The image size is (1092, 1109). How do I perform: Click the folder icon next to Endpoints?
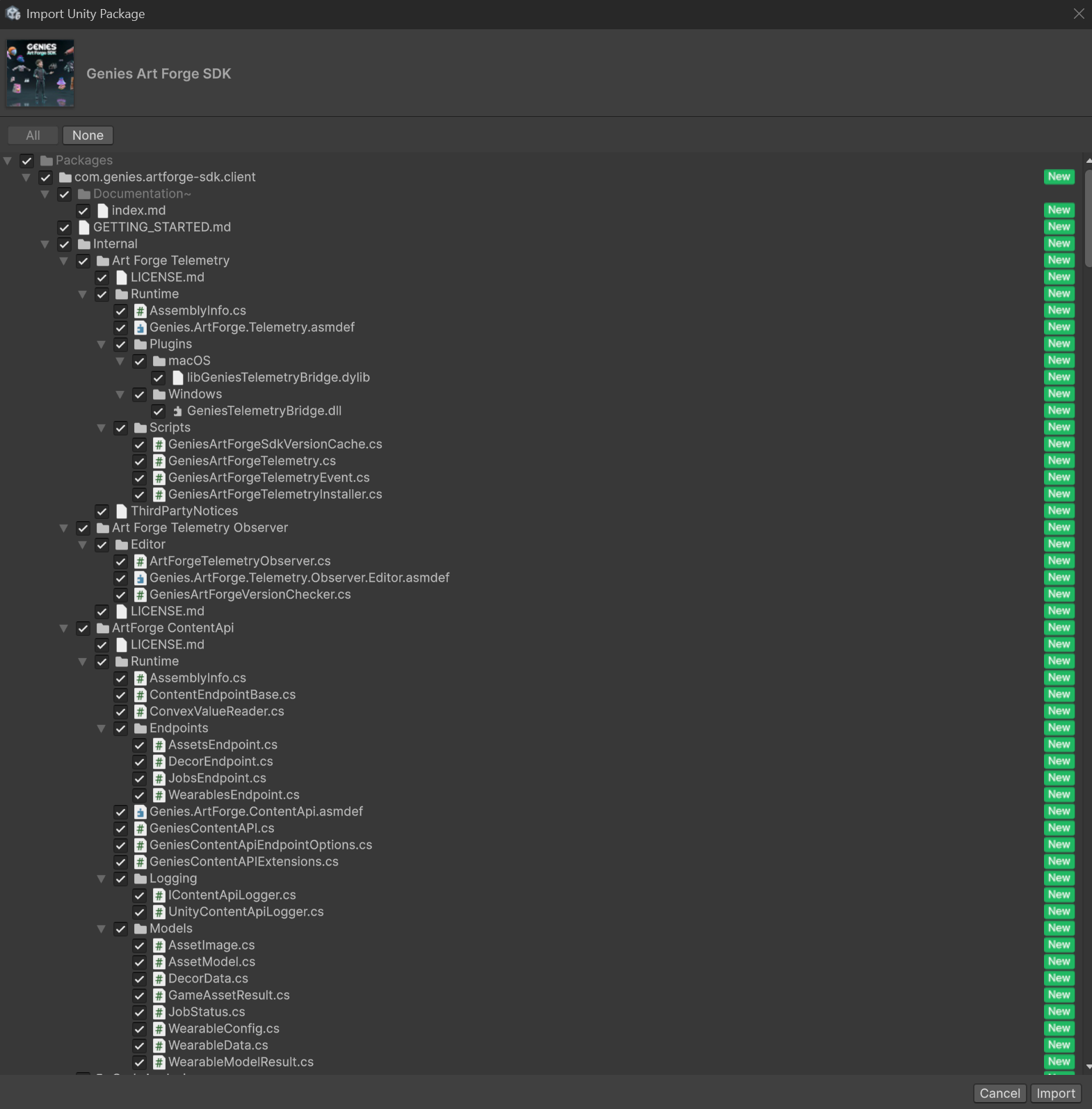click(140, 728)
